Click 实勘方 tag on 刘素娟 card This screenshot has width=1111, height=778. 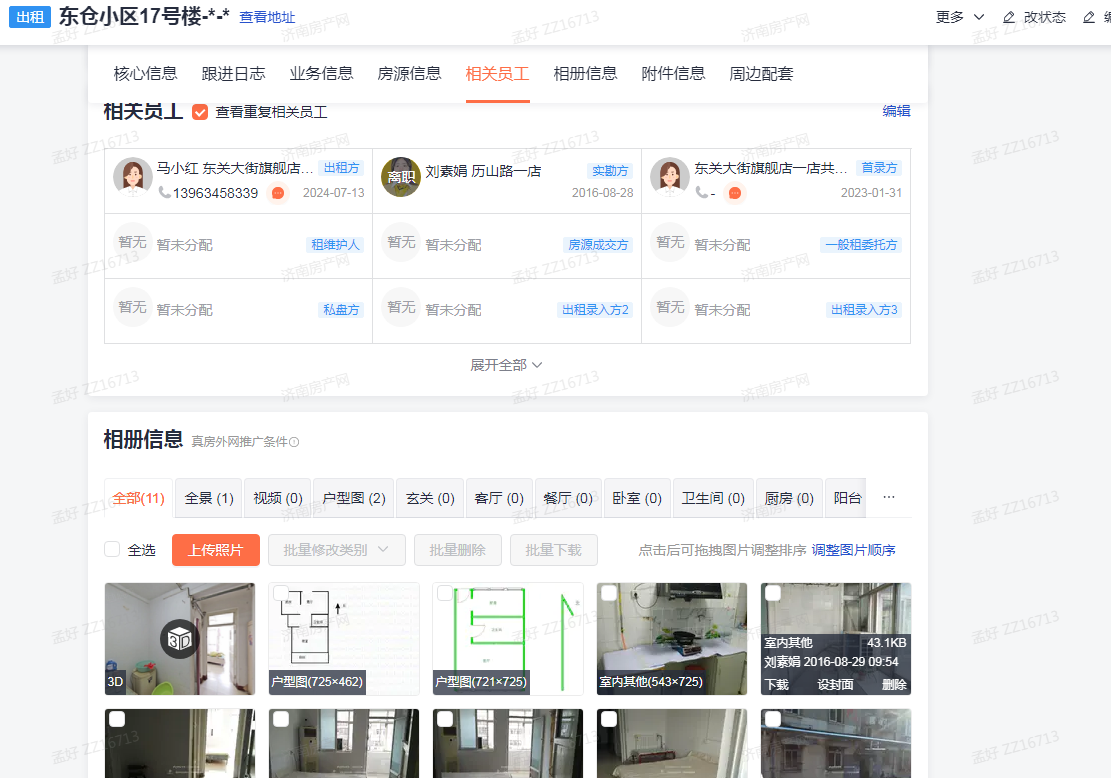(610, 171)
